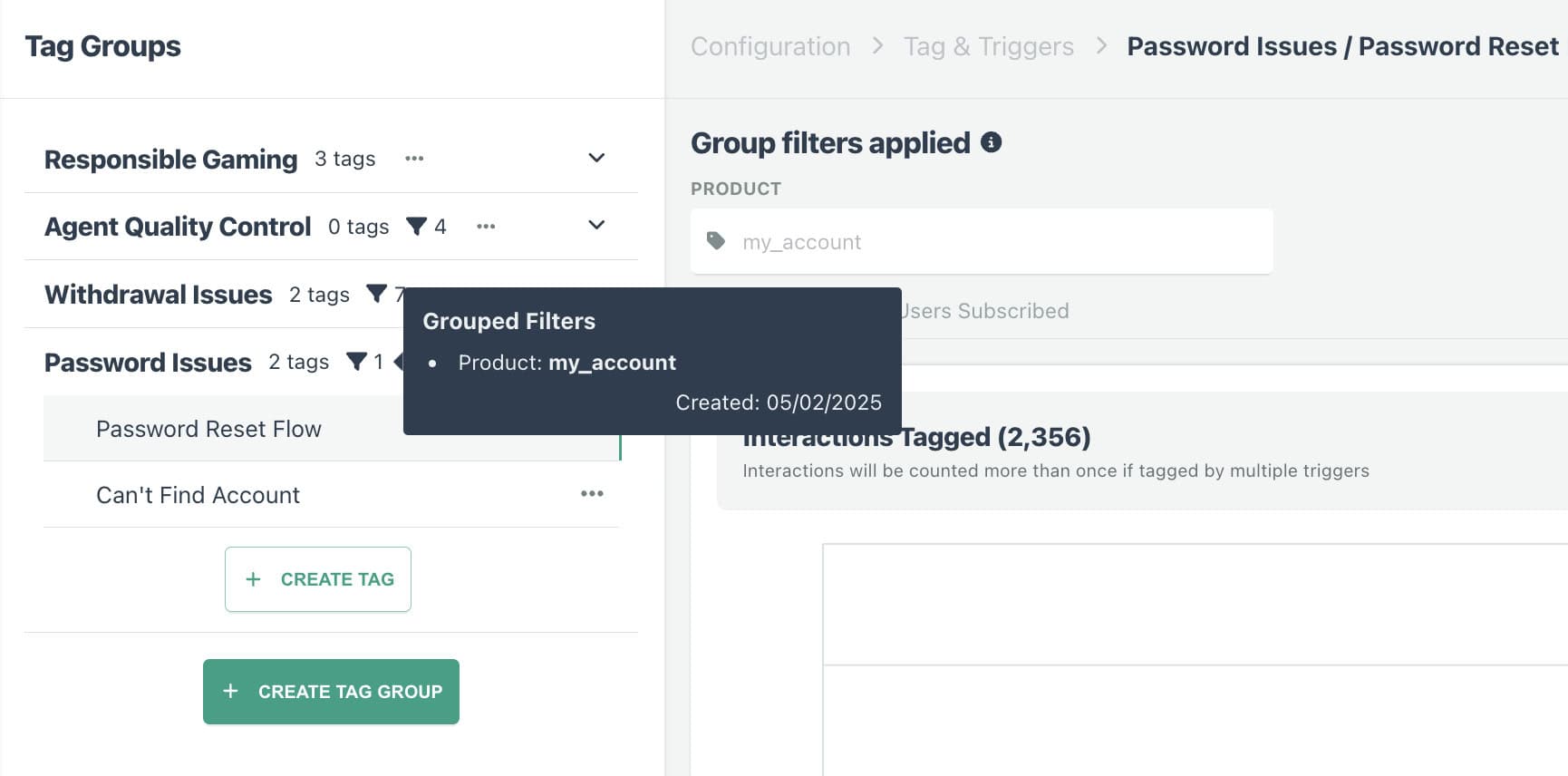Open the Can't Find Account tag
Screen dimensions: 1568x776
tap(198, 495)
